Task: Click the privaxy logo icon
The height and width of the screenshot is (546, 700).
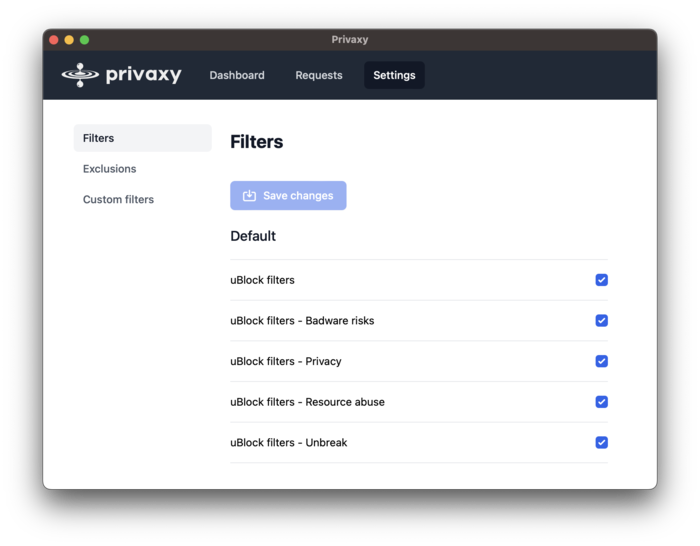Action: 80,75
